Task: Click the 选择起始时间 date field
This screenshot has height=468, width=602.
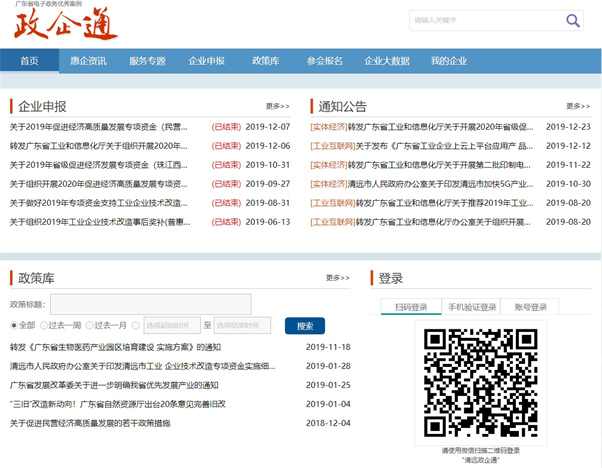Action: pos(172,326)
